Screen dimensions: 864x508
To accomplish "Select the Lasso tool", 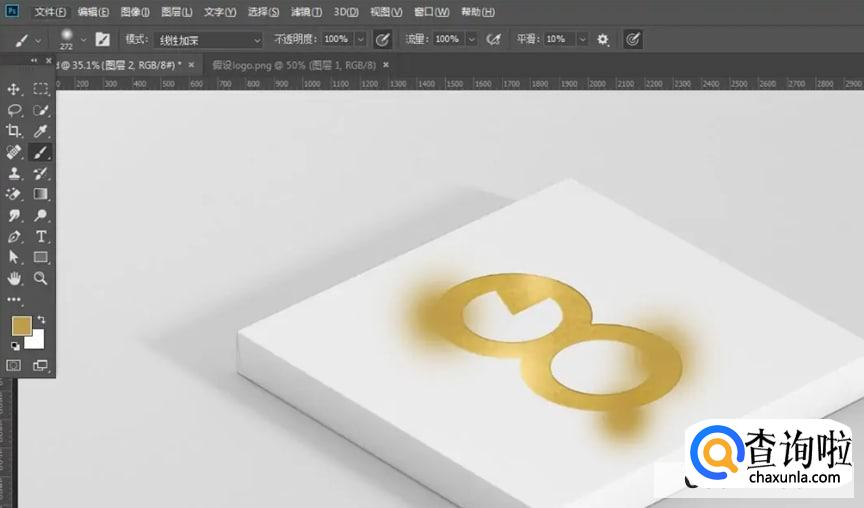I will 14,110.
